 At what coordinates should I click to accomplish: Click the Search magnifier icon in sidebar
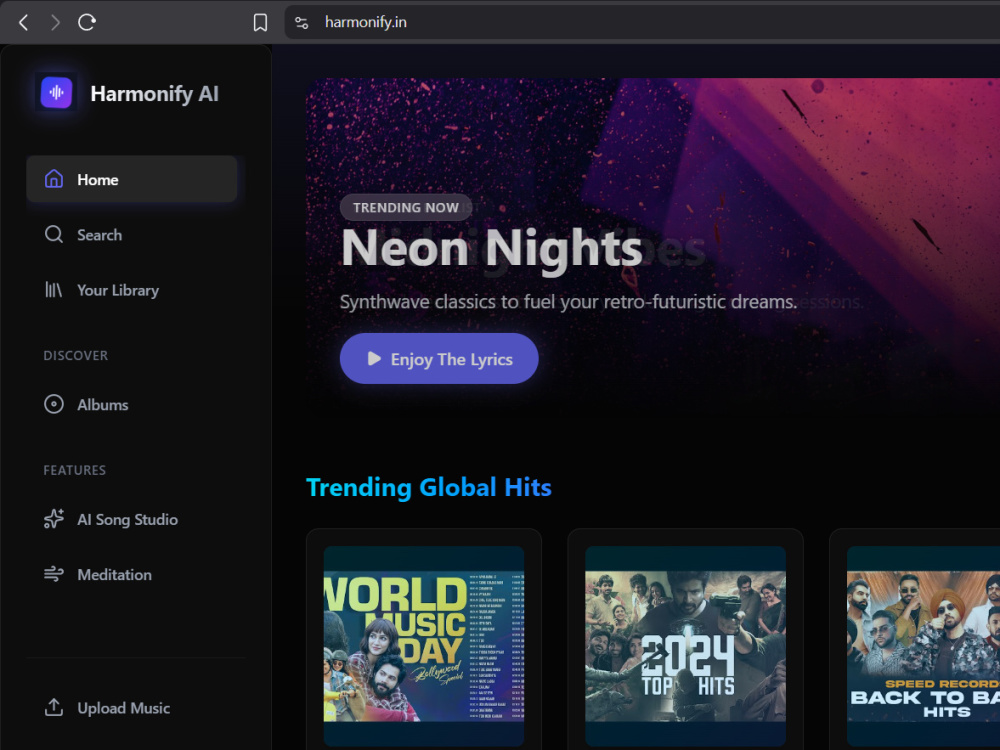(x=54, y=234)
